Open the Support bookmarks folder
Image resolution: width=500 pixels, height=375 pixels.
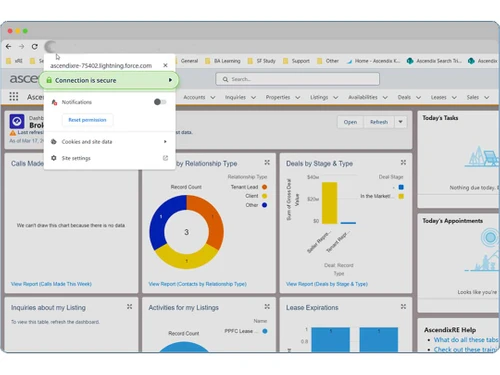296,61
